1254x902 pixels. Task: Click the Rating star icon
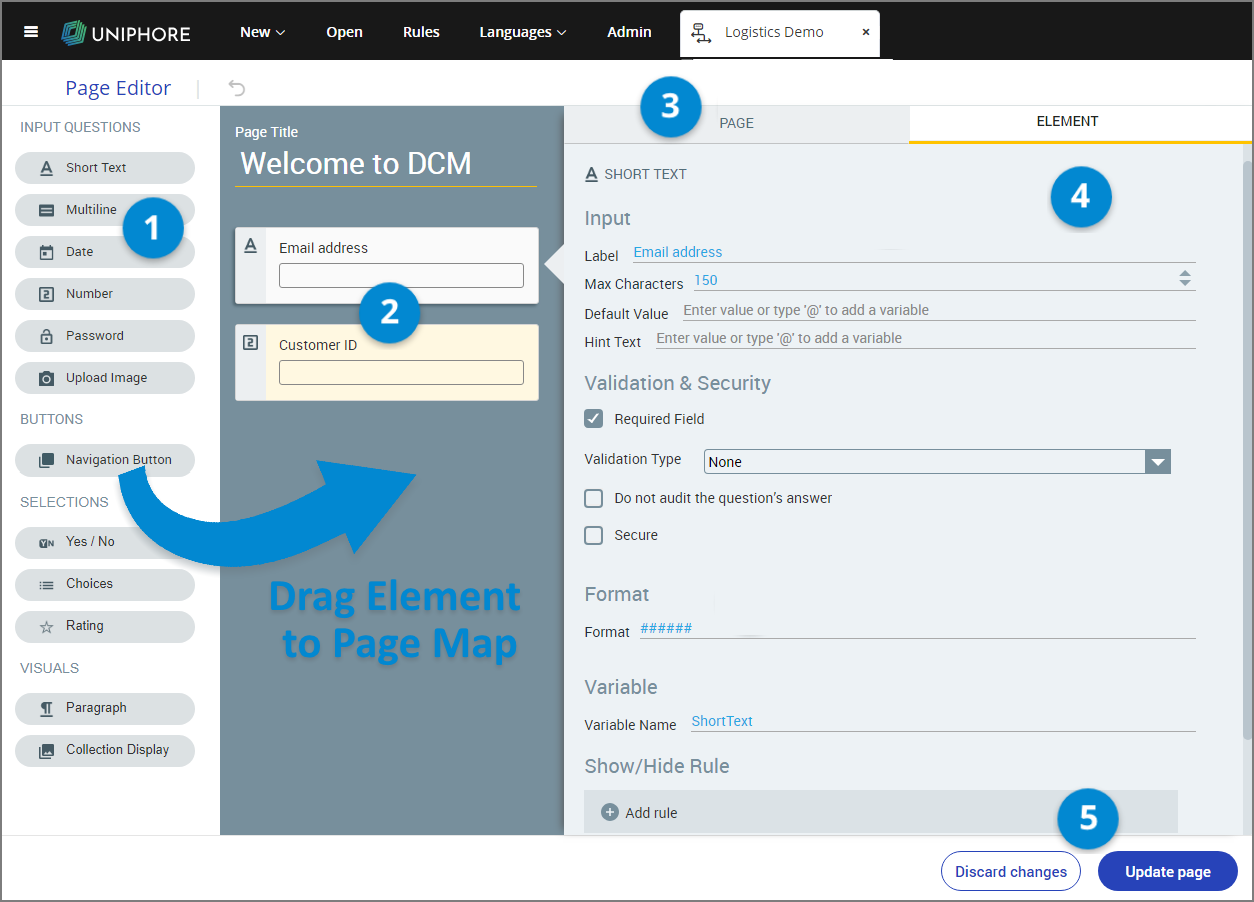coord(46,627)
